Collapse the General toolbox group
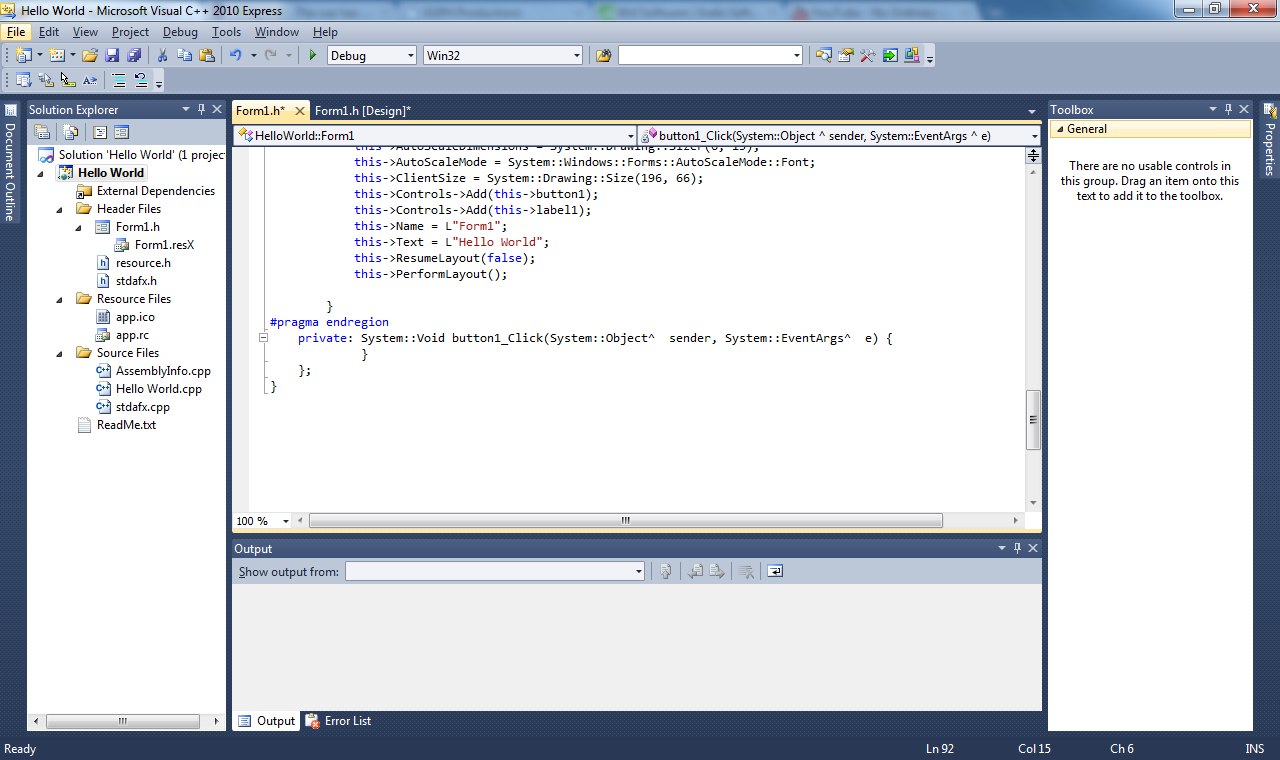 (1058, 129)
